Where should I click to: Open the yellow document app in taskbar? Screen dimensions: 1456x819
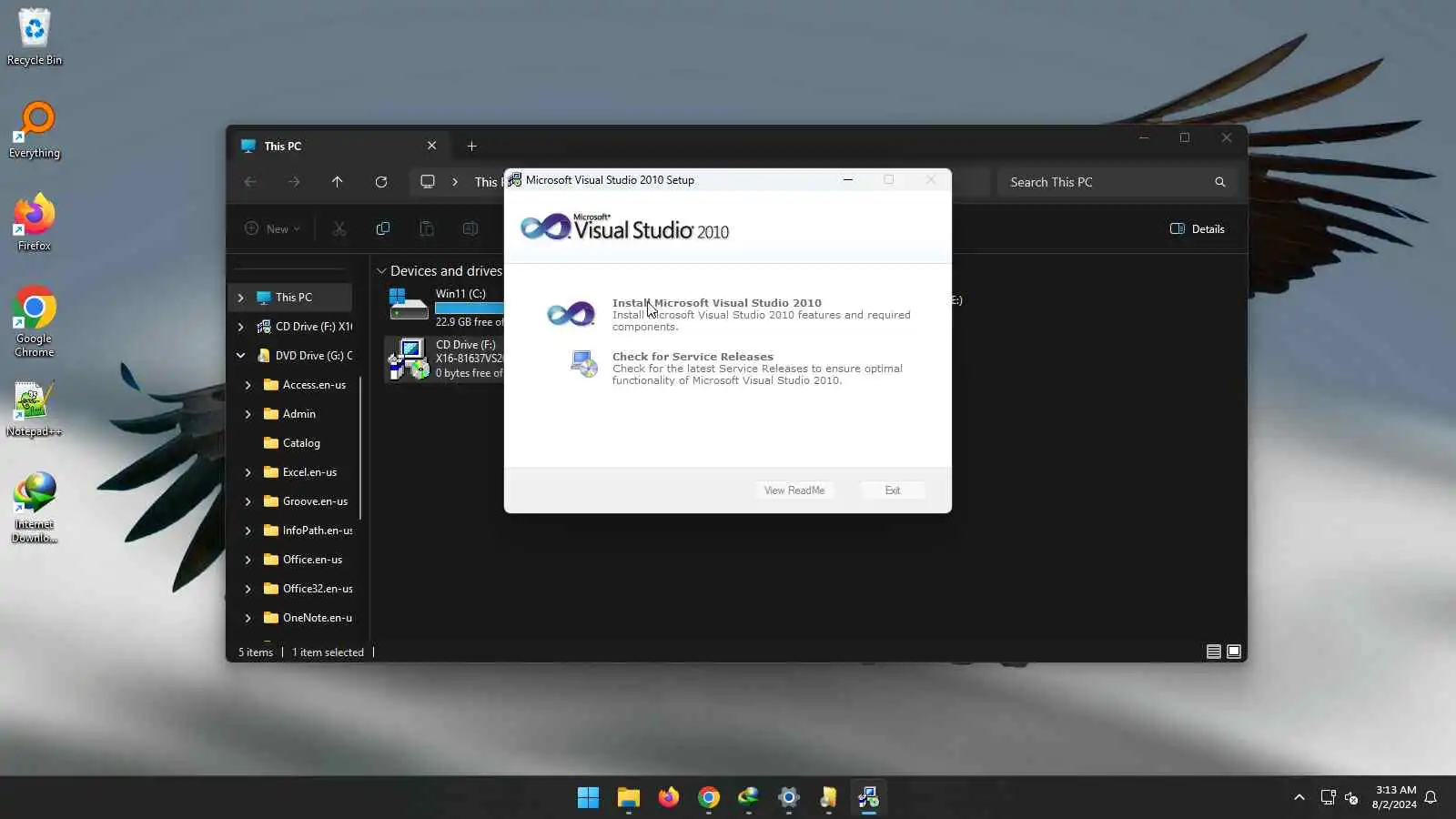click(828, 798)
